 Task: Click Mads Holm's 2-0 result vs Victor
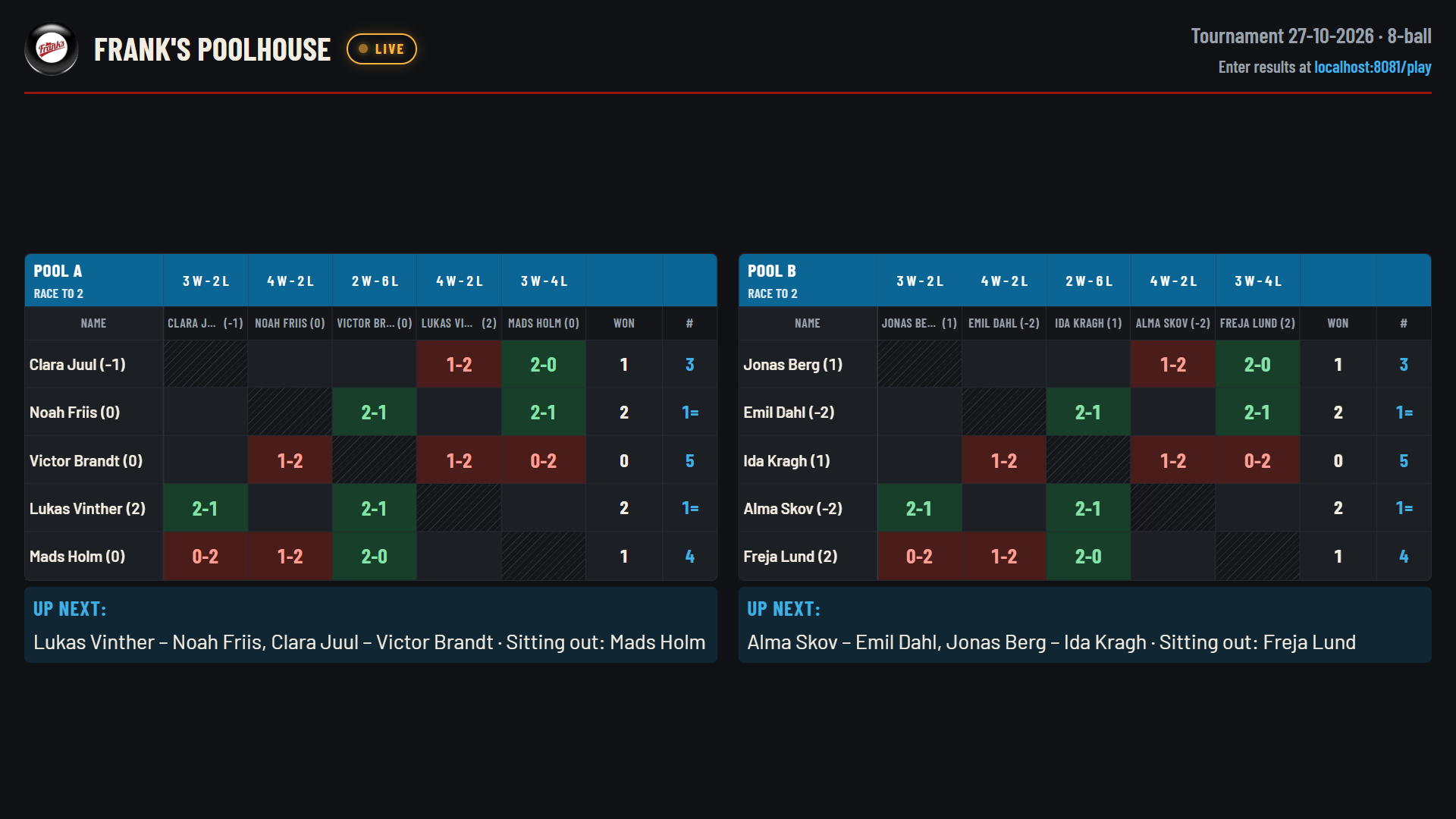pyautogui.click(x=374, y=557)
